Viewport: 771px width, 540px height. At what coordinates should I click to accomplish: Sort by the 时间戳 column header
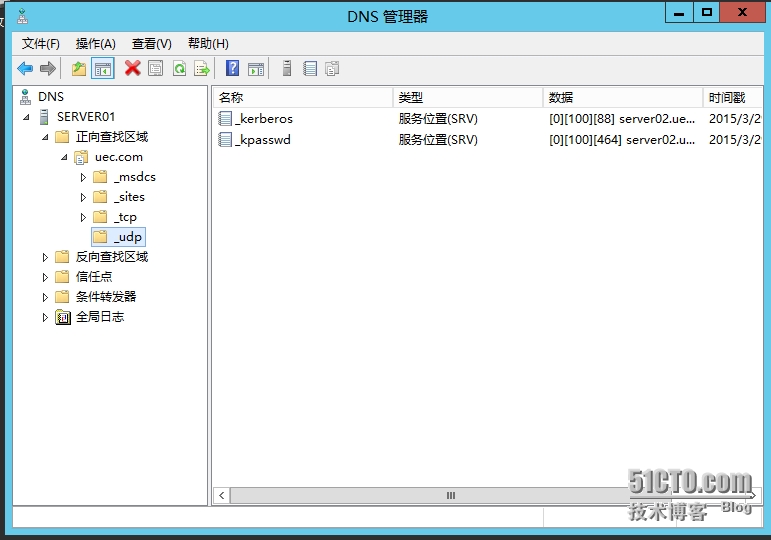point(733,97)
